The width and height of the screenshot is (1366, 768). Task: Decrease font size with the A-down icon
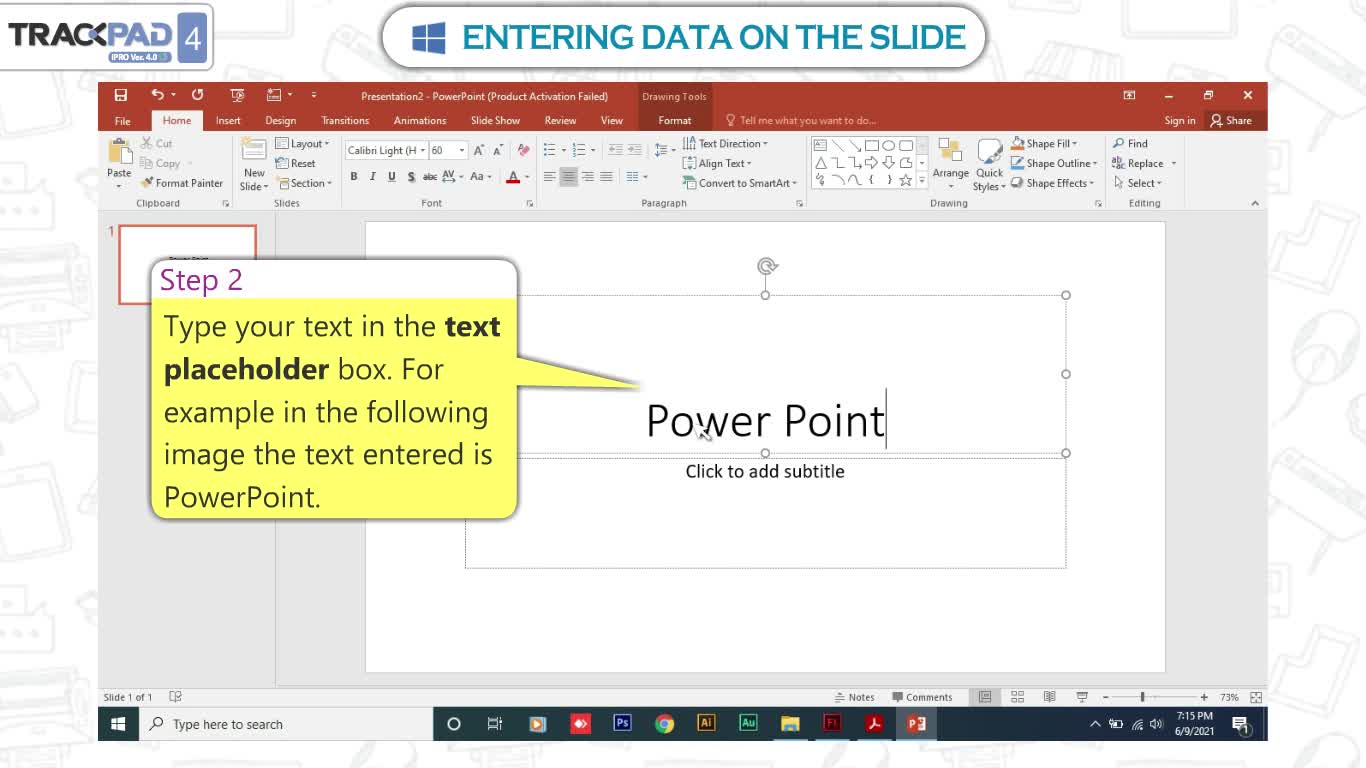pos(498,150)
